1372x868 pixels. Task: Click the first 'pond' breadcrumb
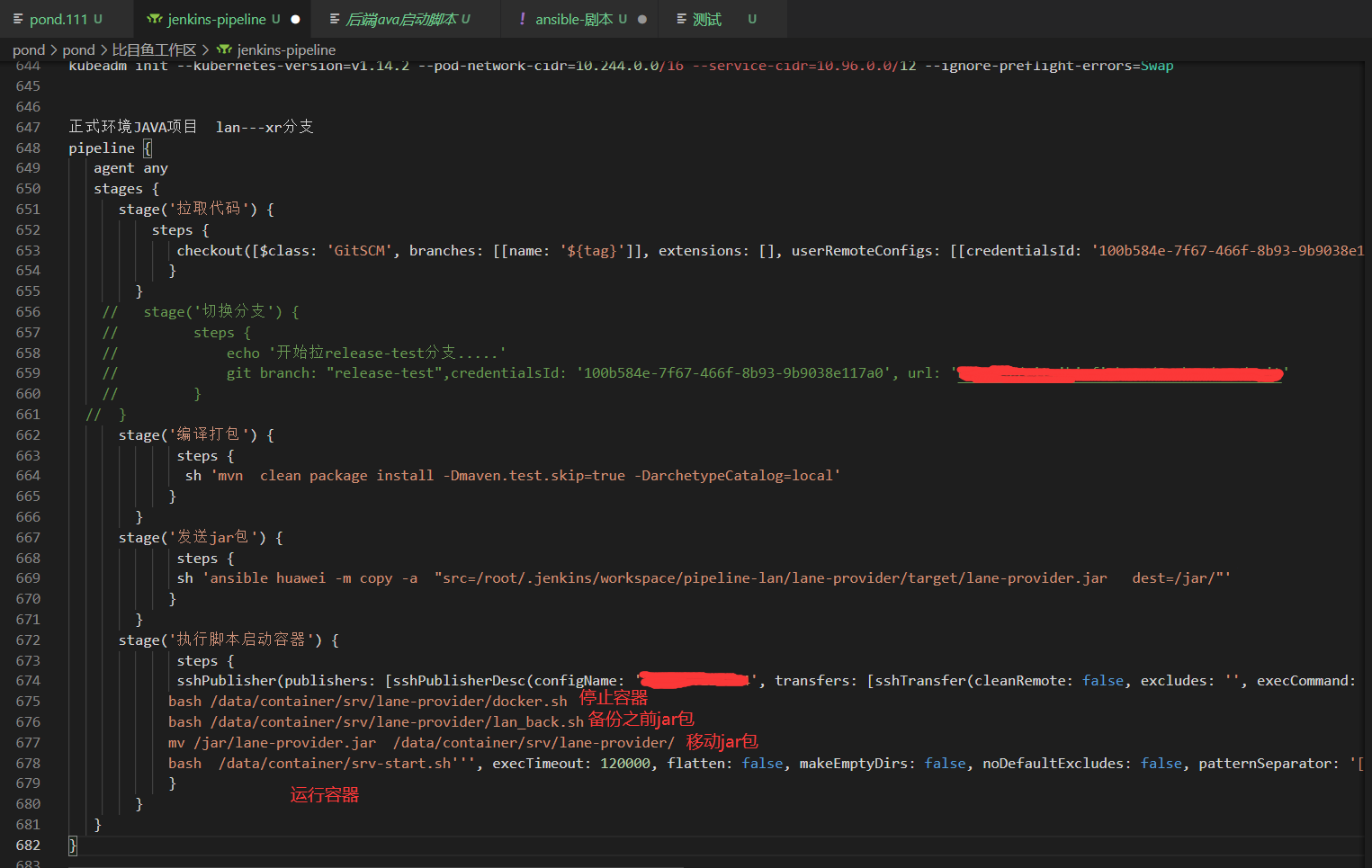pos(29,49)
